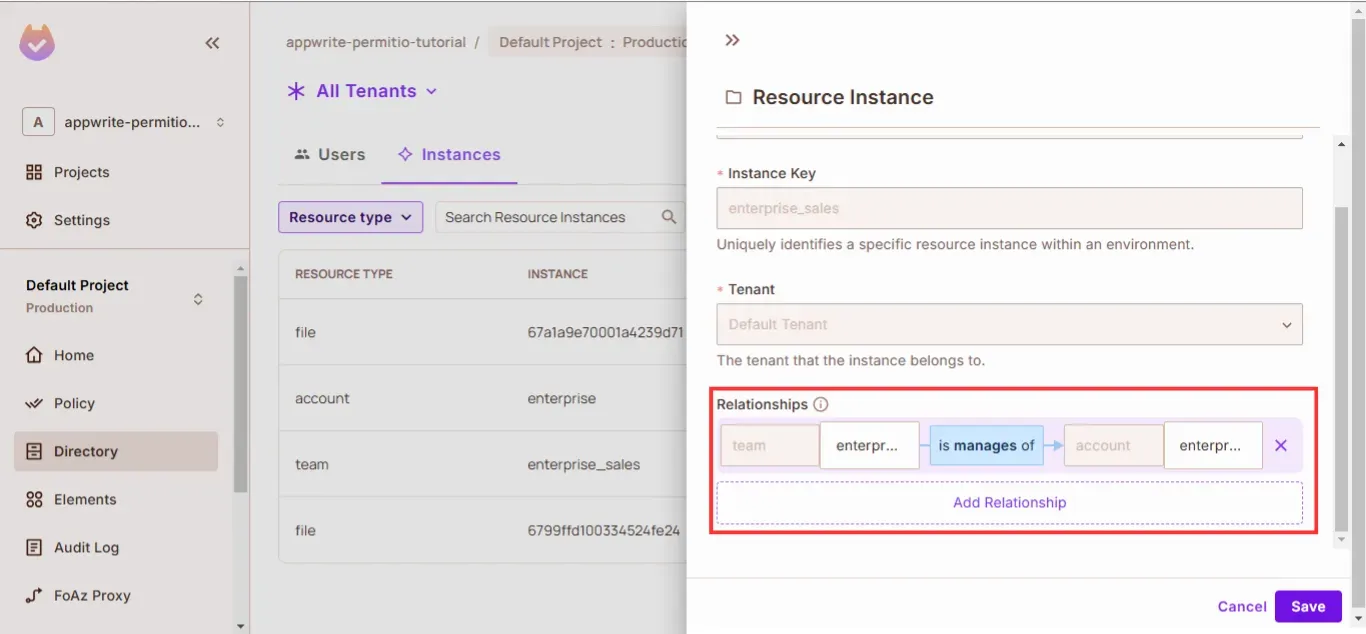This screenshot has height=634, width=1366.
Task: Open the workspace switcher appwrite-permitio
Action: 124,123
